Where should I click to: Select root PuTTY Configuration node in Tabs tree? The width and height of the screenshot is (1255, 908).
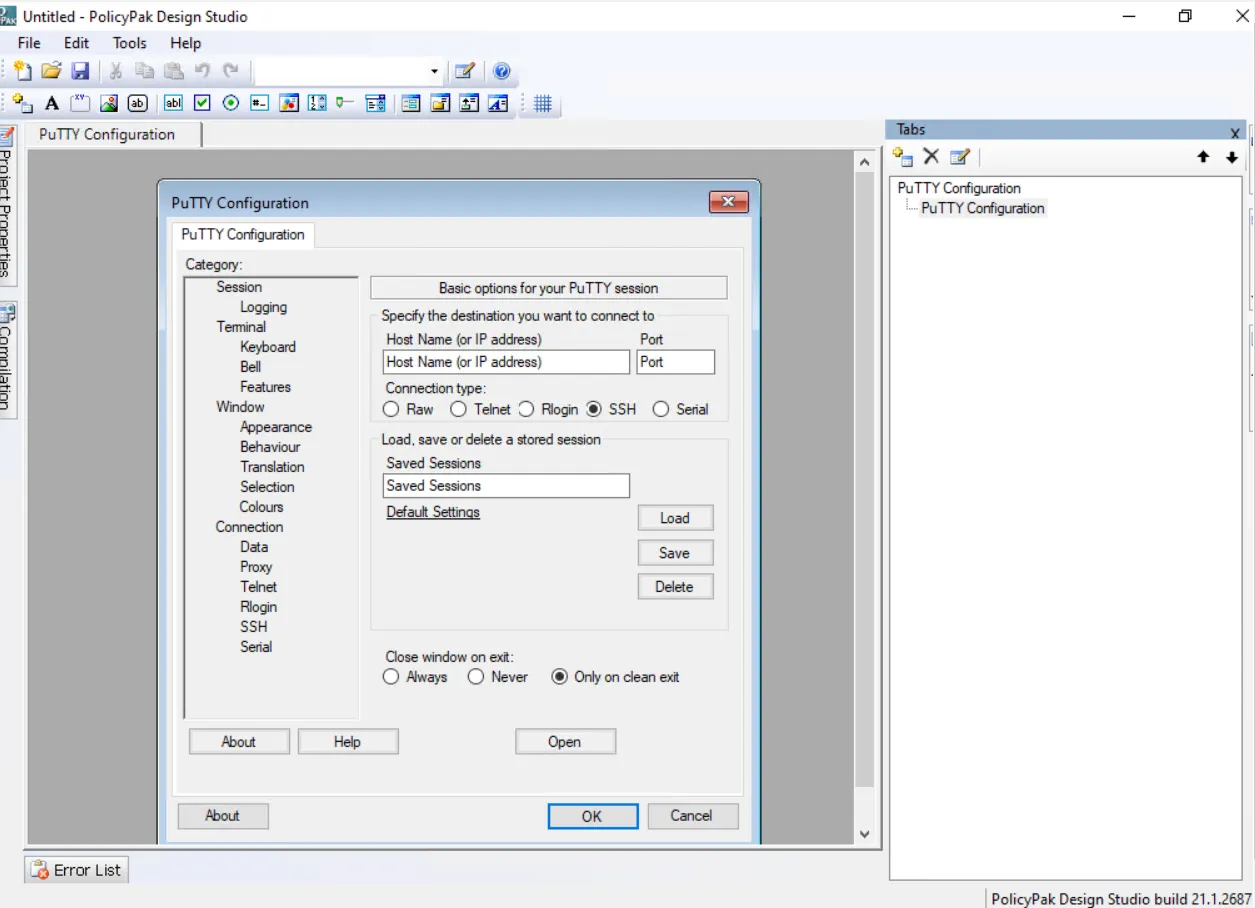point(959,188)
